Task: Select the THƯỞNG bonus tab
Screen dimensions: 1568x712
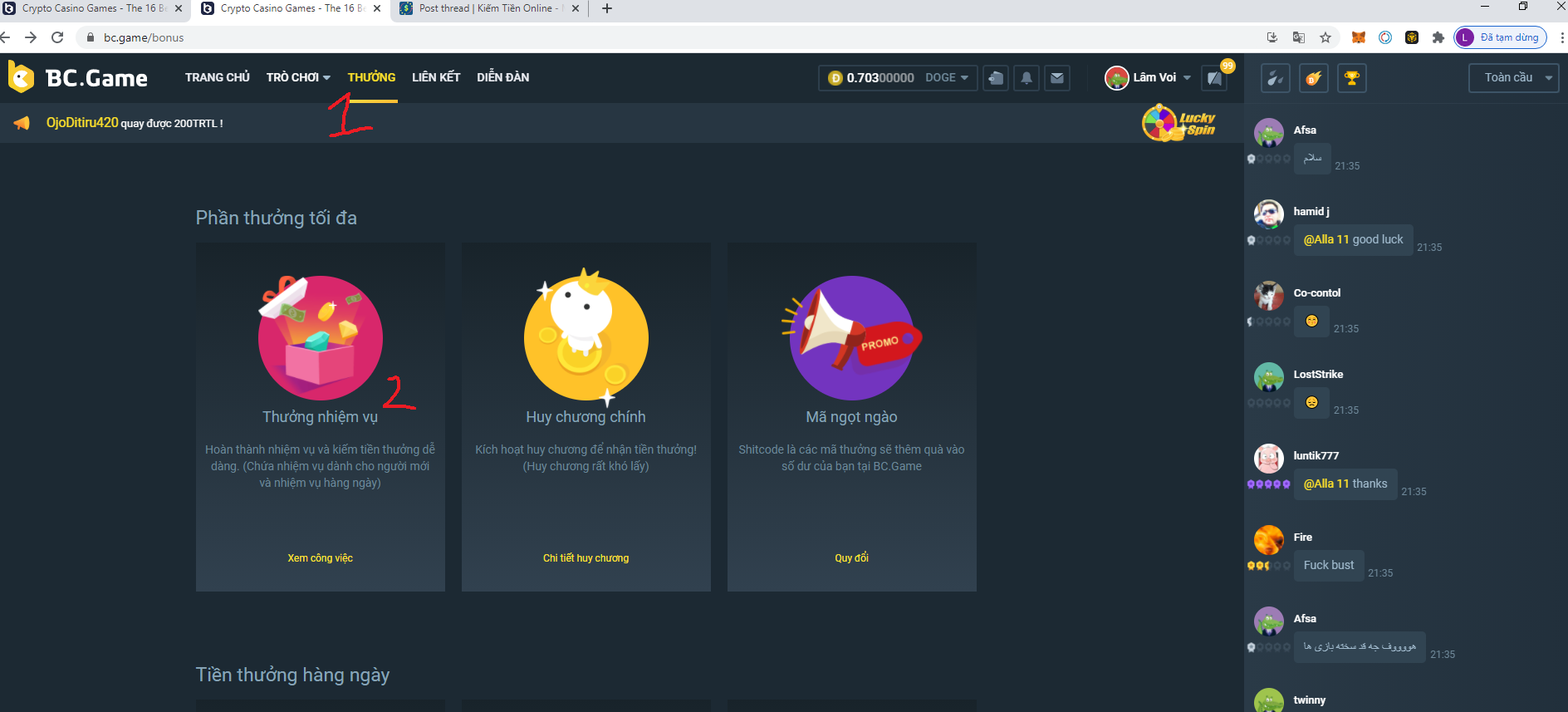Action: [x=371, y=77]
